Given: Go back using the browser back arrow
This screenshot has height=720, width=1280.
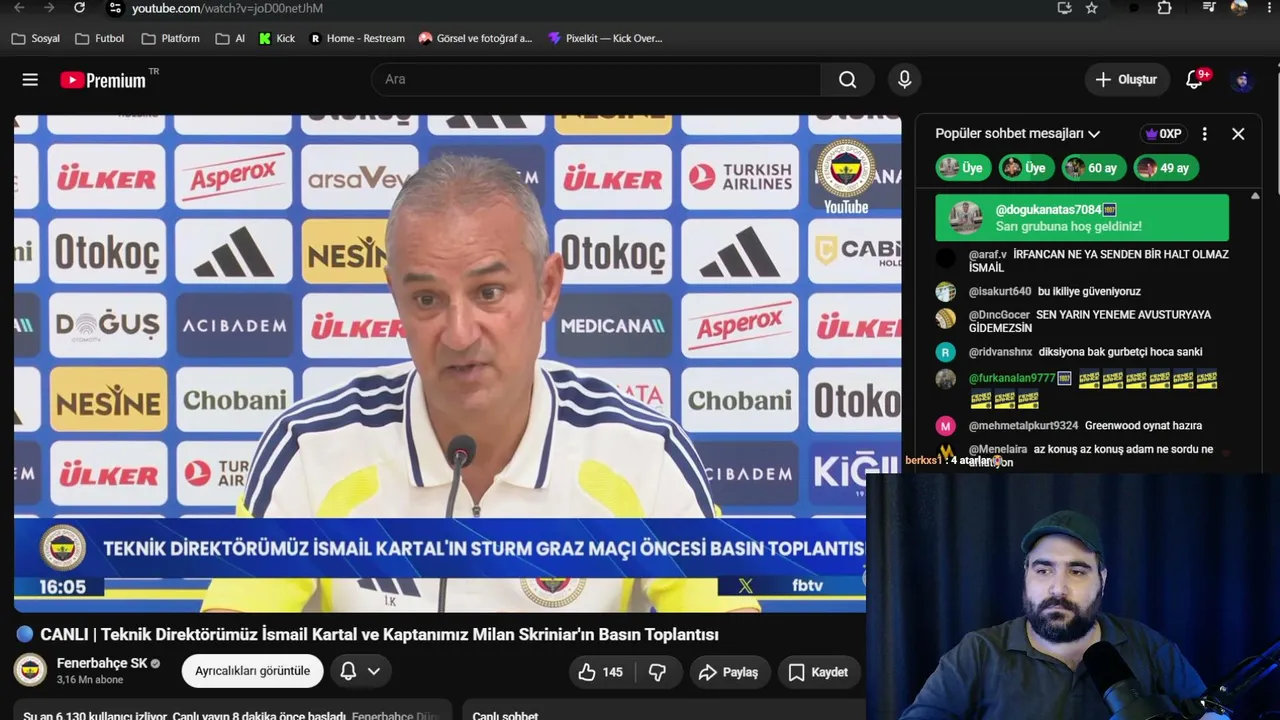Looking at the screenshot, I should (x=19, y=8).
